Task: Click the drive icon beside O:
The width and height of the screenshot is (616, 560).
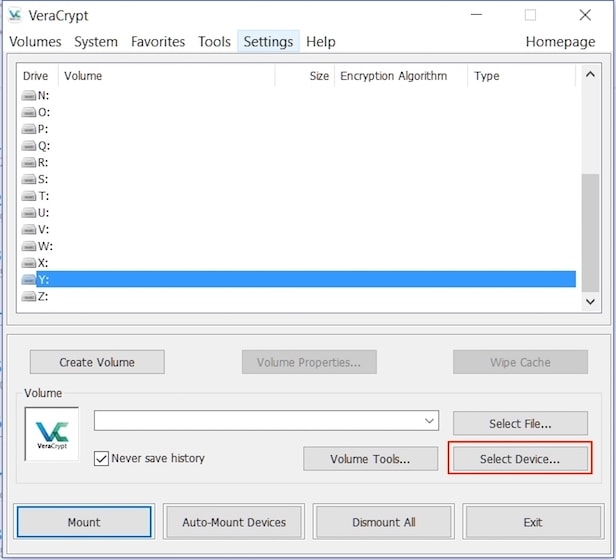Action: pyautogui.click(x=29, y=112)
